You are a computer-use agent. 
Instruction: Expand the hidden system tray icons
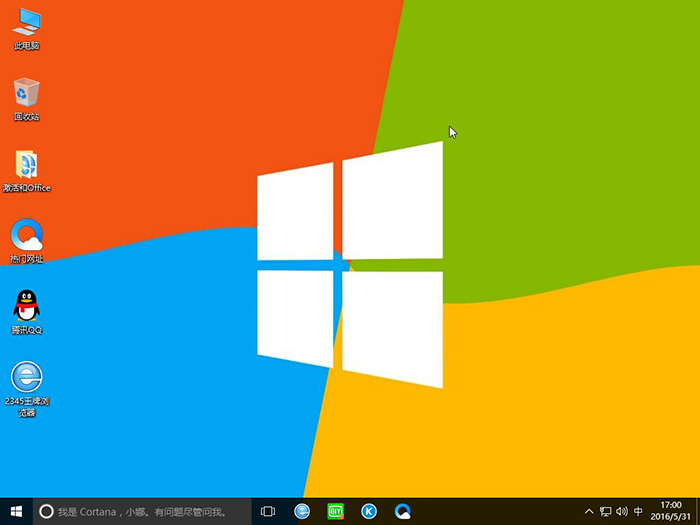589,511
